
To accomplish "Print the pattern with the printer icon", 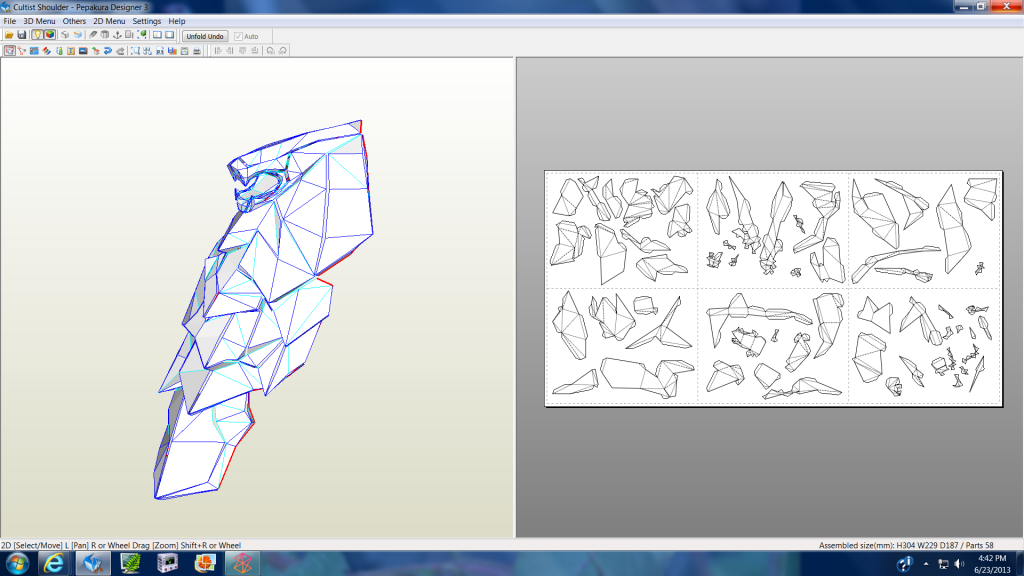I will (x=197, y=50).
